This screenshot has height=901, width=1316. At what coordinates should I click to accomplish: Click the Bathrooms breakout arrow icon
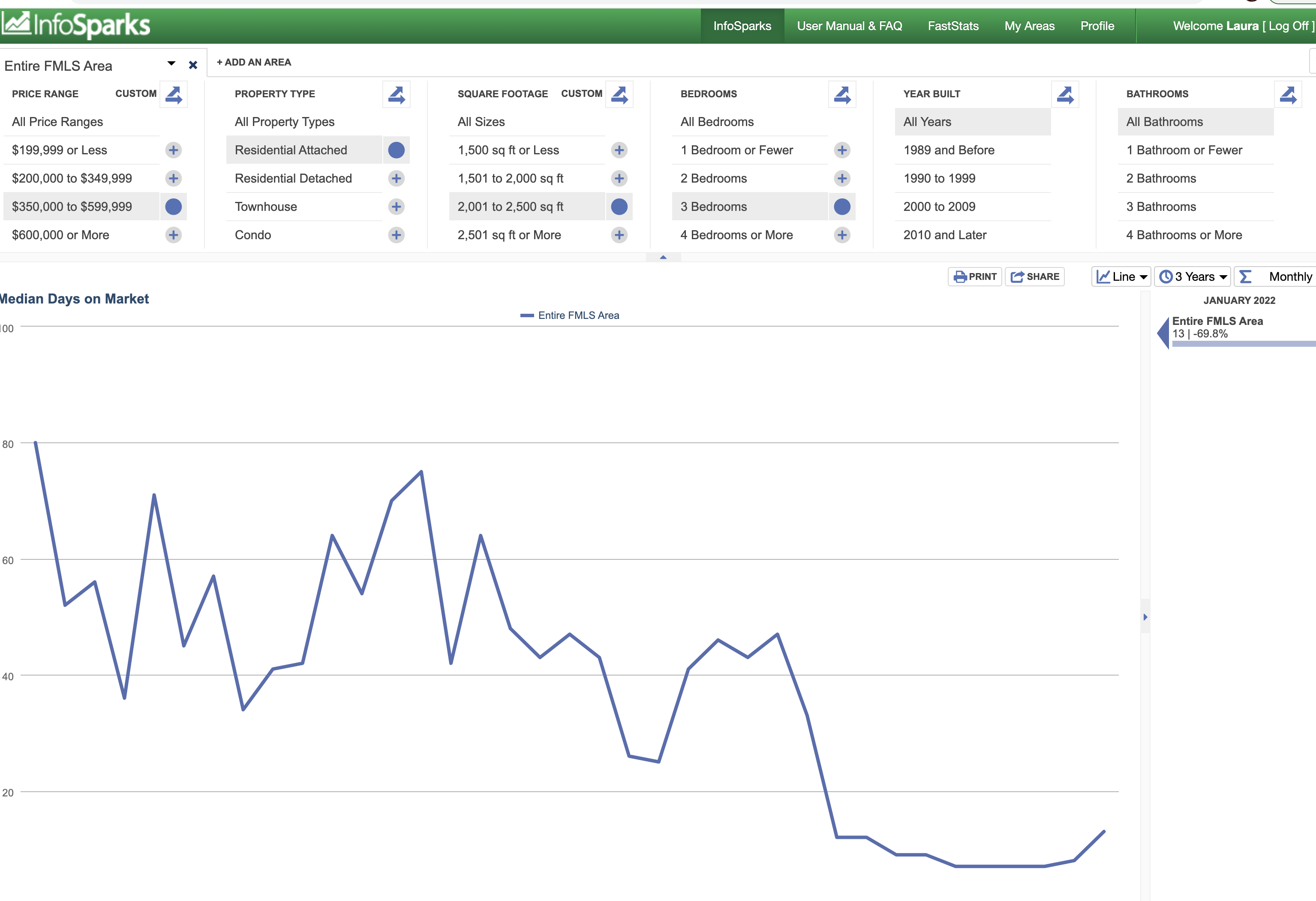1288,95
